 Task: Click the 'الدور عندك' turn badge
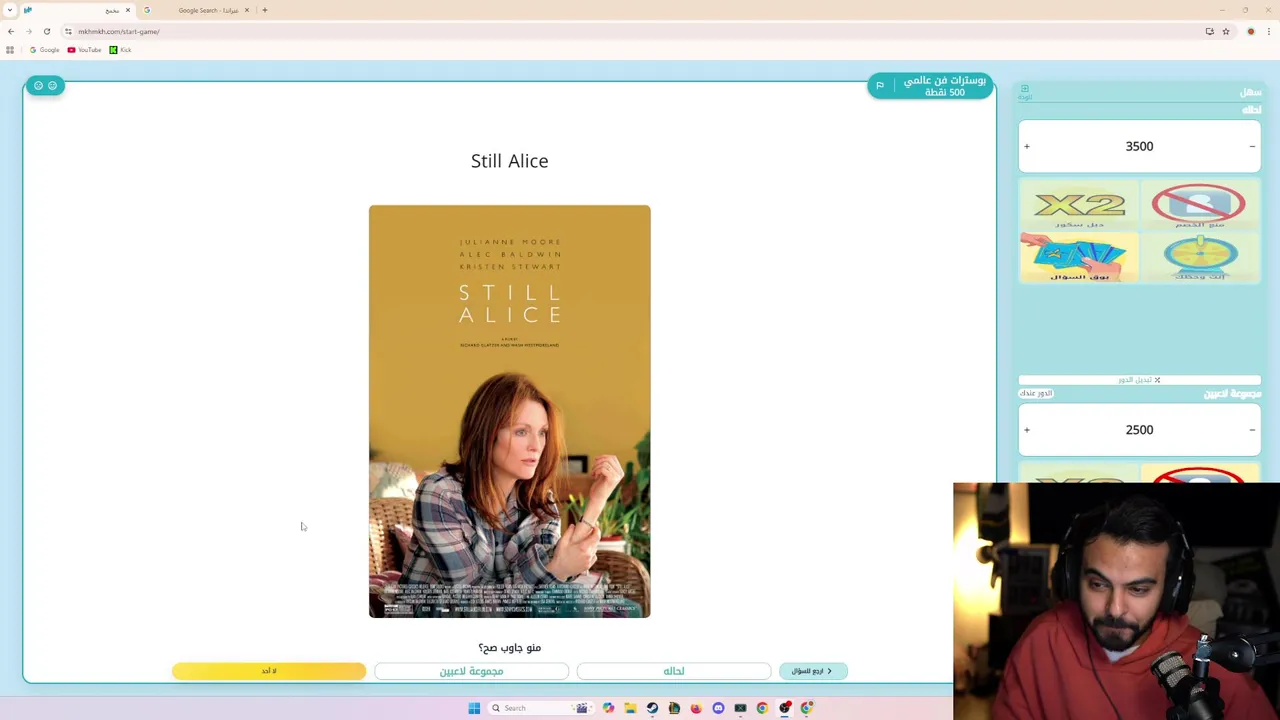coord(1036,393)
